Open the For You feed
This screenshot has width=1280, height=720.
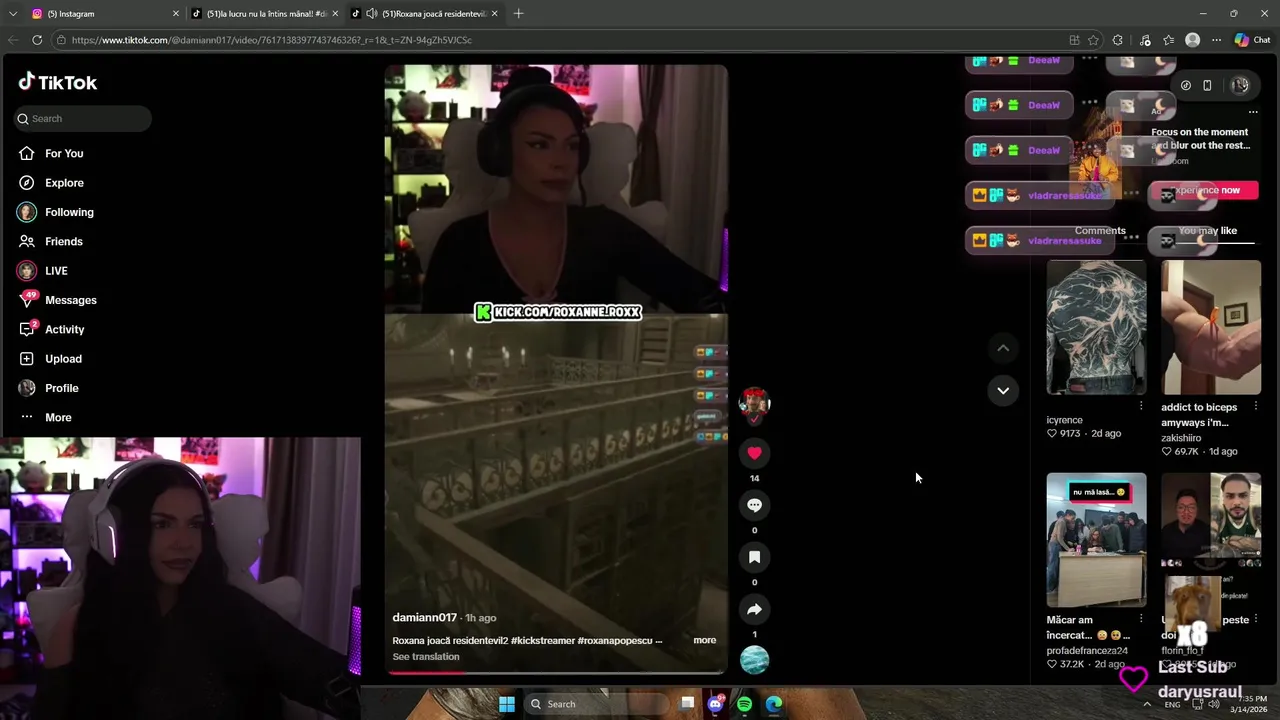pyautogui.click(x=64, y=153)
